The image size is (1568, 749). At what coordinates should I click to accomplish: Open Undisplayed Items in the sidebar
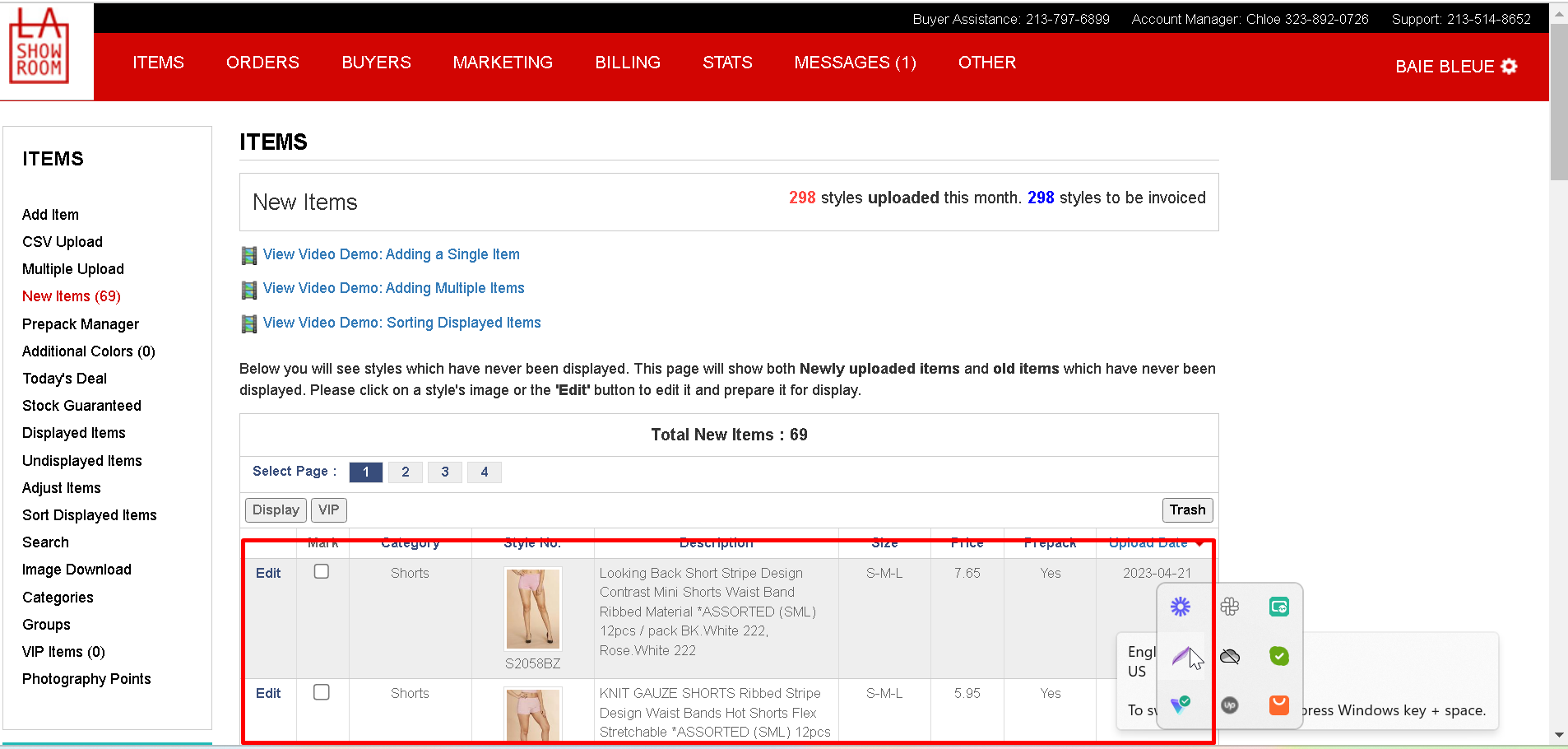pyautogui.click(x=82, y=461)
